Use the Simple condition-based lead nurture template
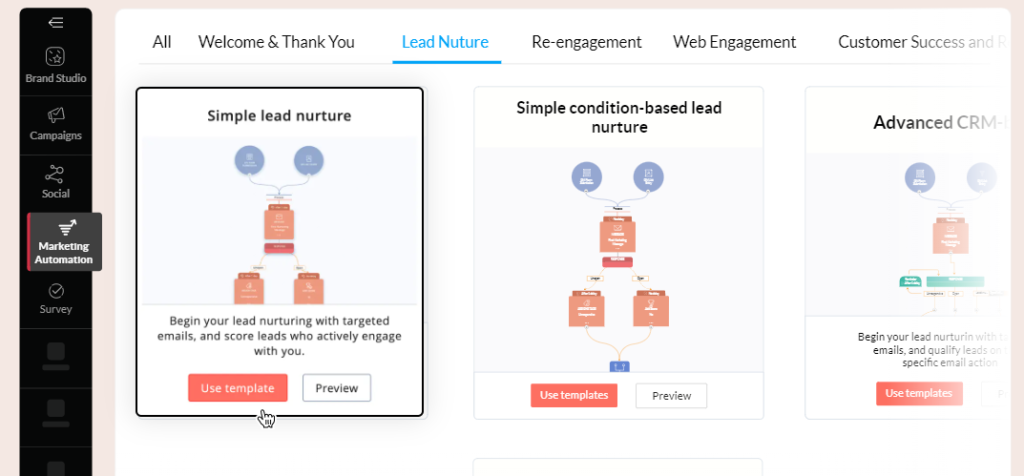The height and width of the screenshot is (476, 1024). [574, 395]
